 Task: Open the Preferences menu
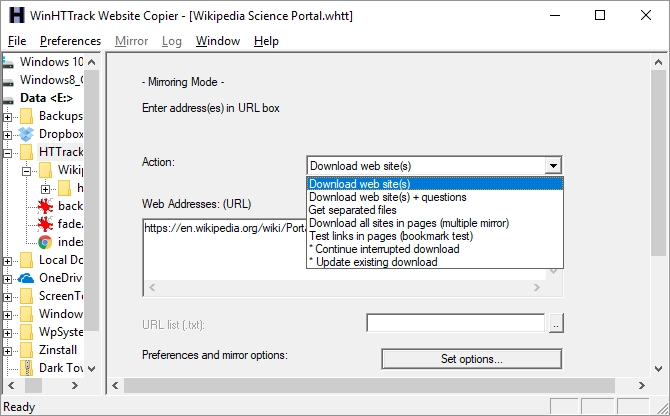click(x=70, y=41)
